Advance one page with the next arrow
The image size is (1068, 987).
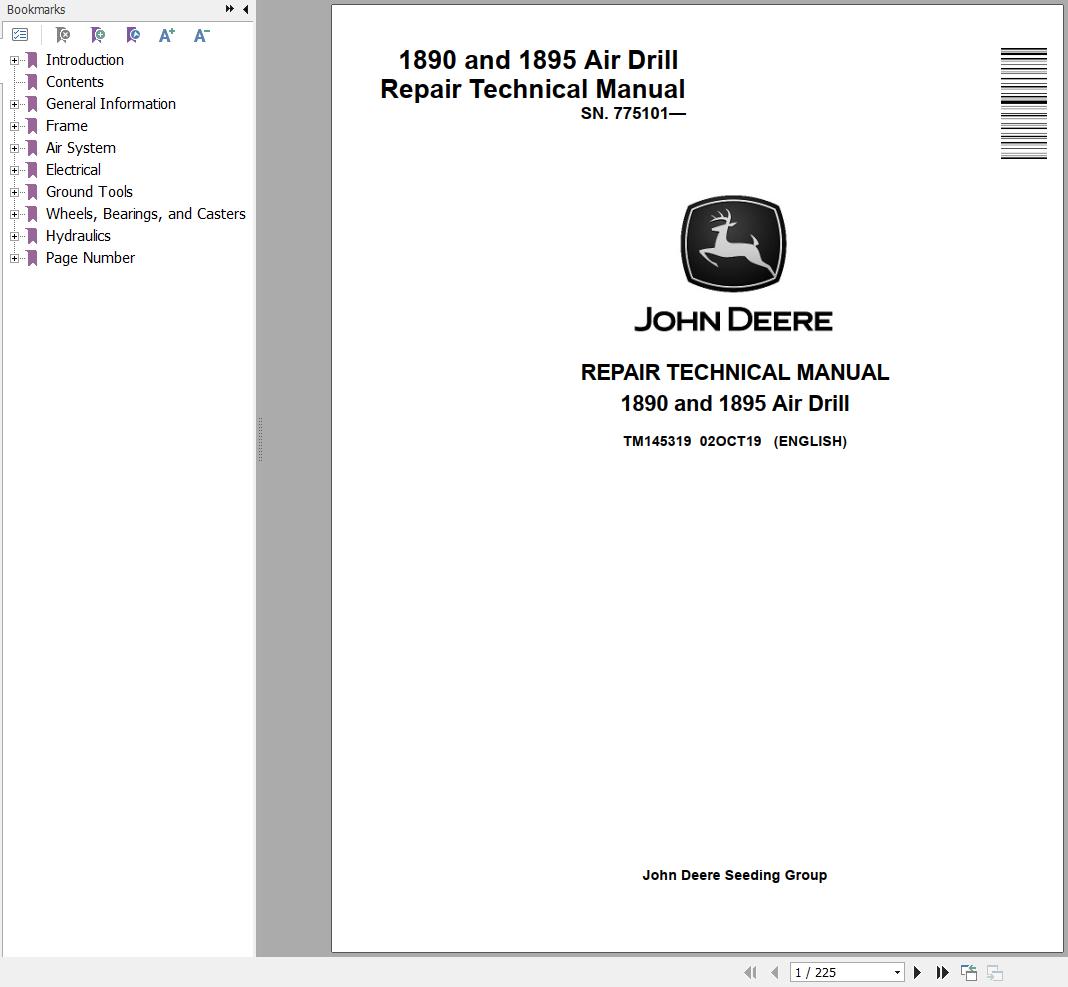[x=917, y=971]
